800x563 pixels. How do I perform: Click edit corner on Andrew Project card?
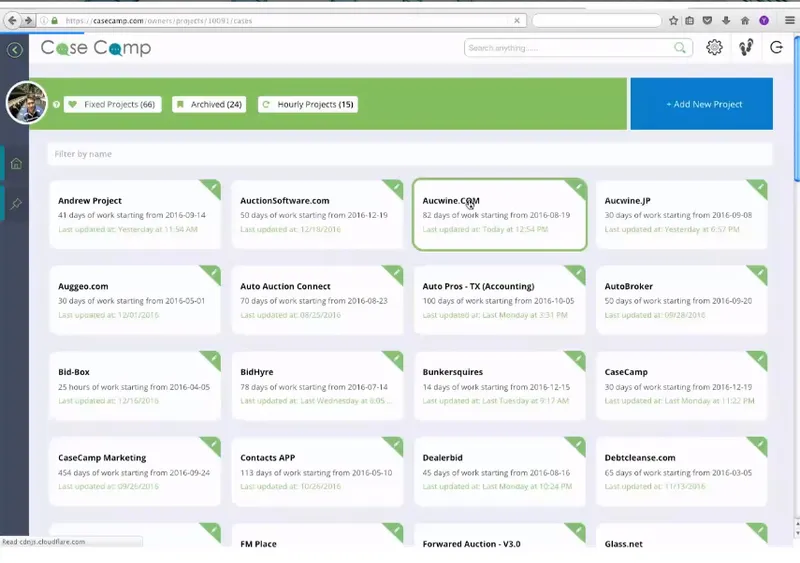pos(214,187)
